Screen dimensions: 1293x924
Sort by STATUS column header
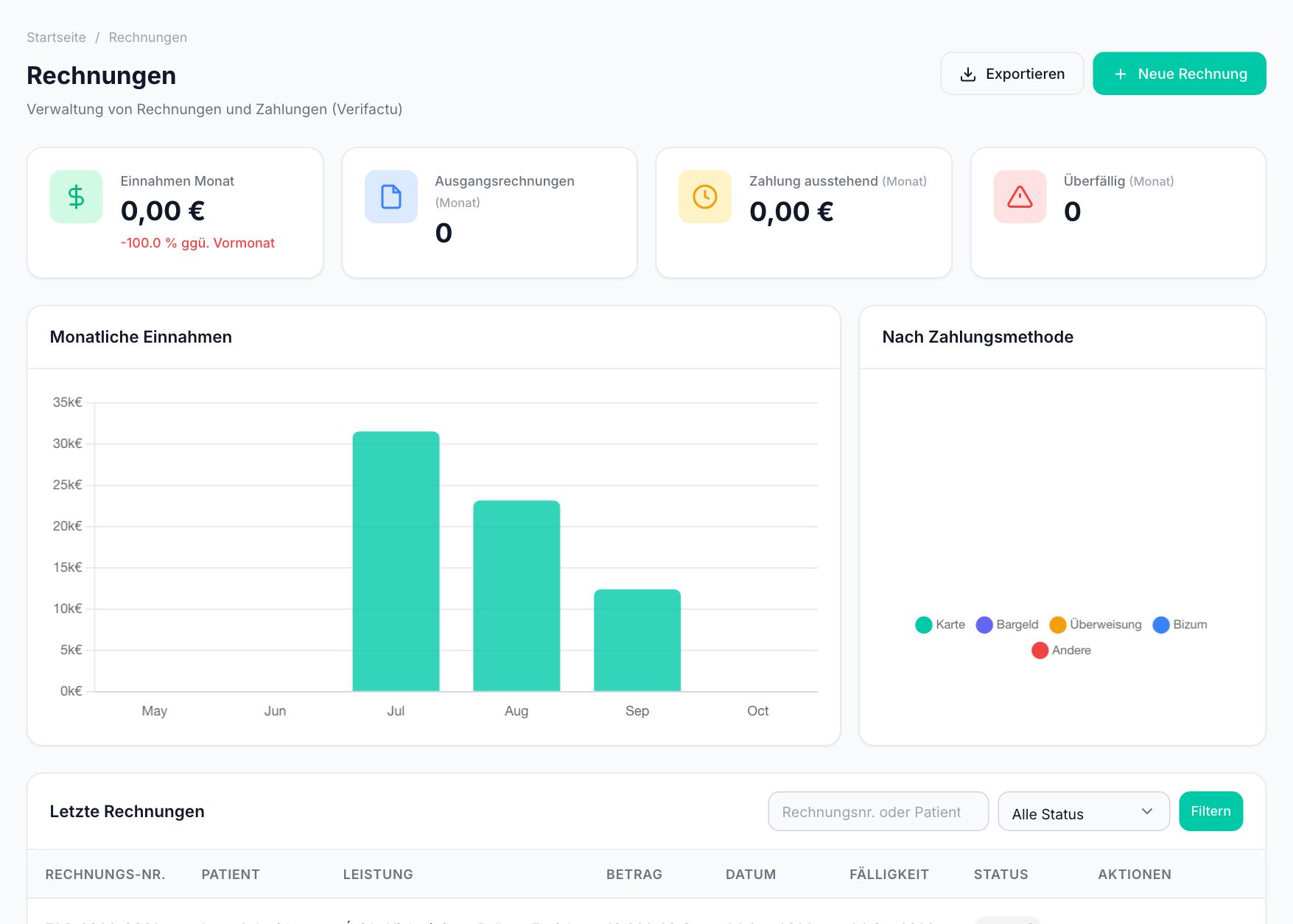[1001, 875]
